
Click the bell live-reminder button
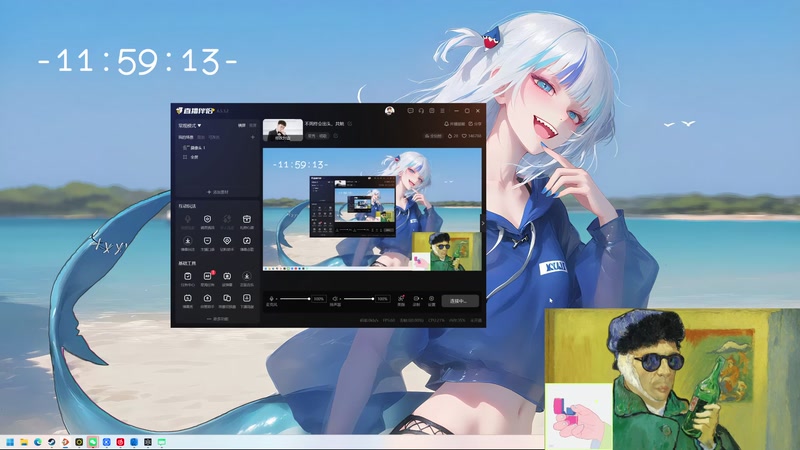tap(454, 124)
